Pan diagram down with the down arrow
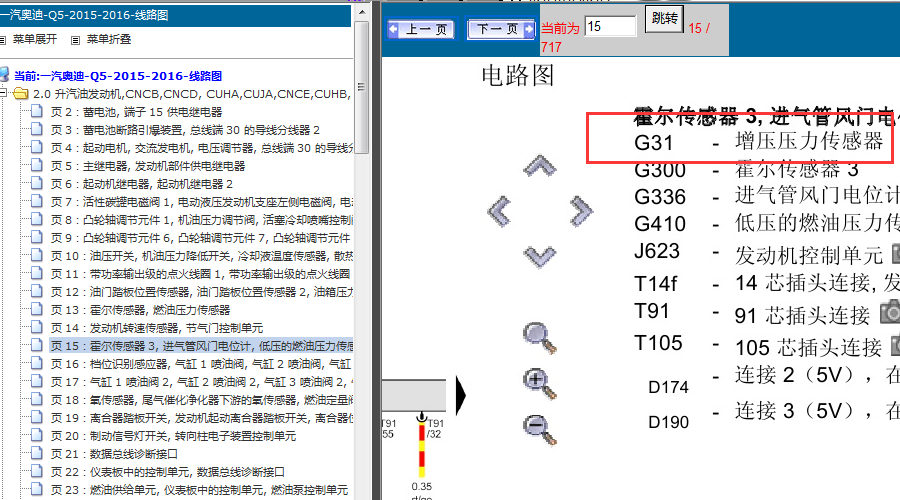The width and height of the screenshot is (900, 500). [540, 256]
